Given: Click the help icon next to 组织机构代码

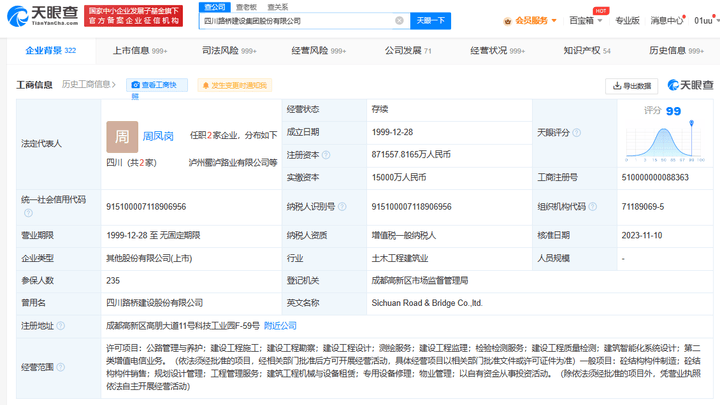Looking at the screenshot, I should [x=593, y=207].
